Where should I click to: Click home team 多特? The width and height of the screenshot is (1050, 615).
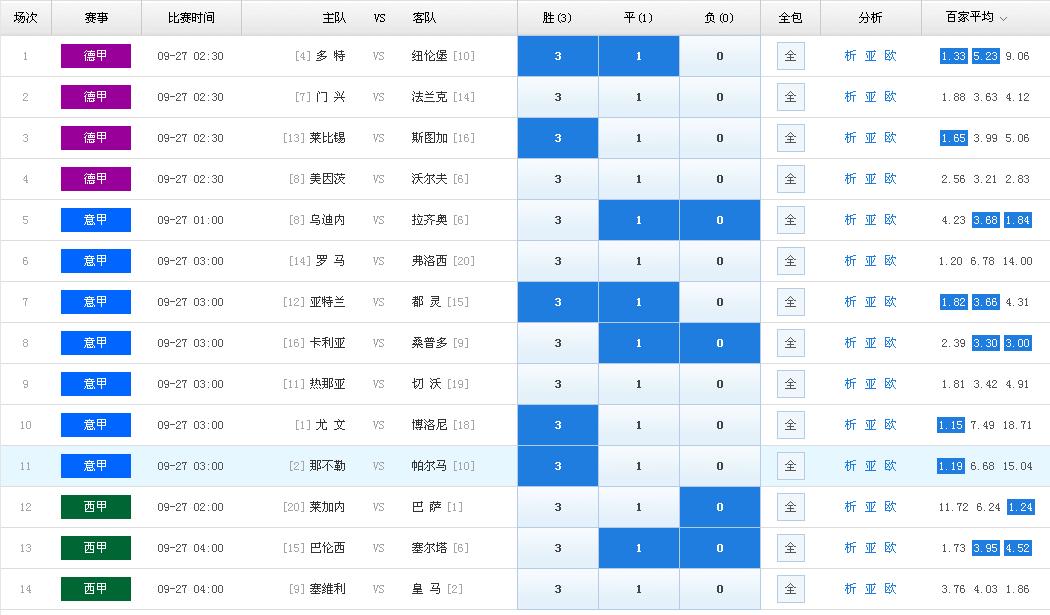coord(330,56)
